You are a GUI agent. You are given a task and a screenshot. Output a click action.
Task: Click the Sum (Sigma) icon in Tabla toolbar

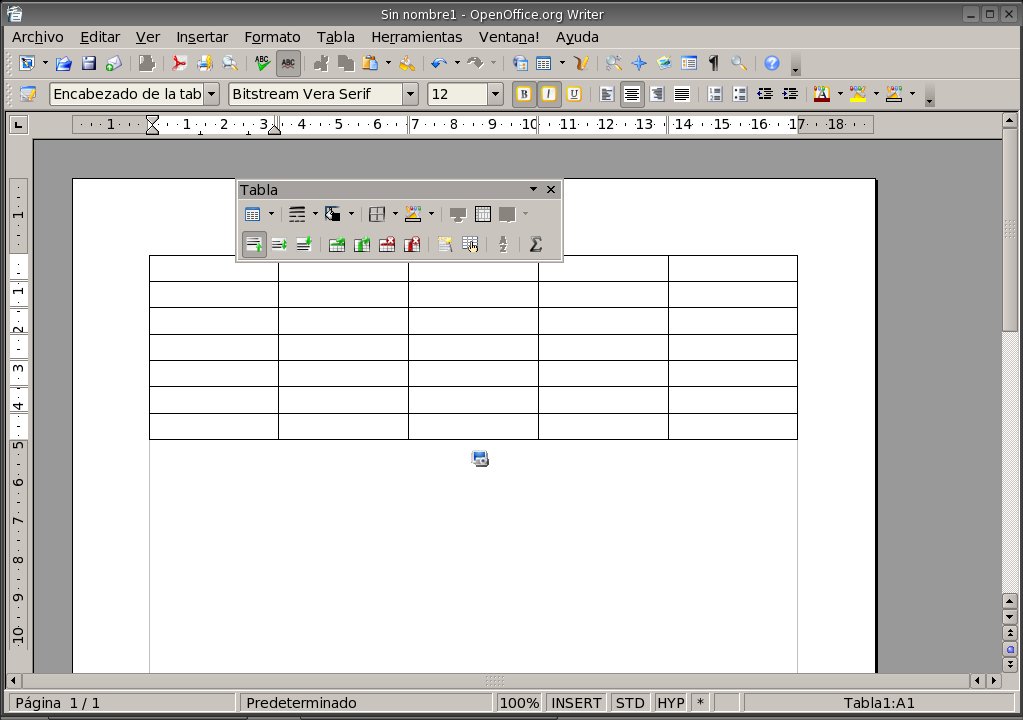536,245
